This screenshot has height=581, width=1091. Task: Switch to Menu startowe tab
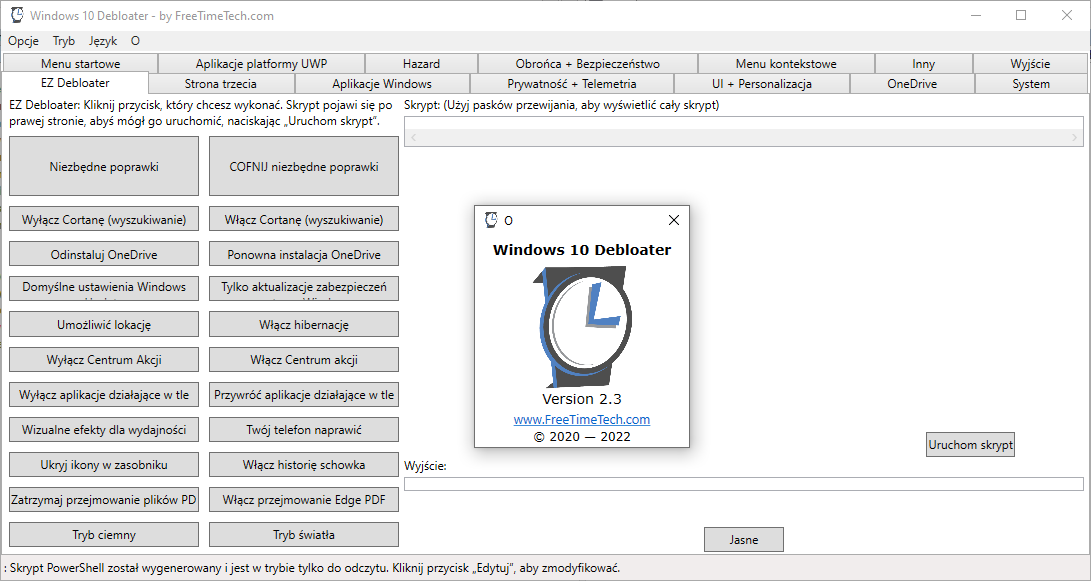click(x=80, y=63)
